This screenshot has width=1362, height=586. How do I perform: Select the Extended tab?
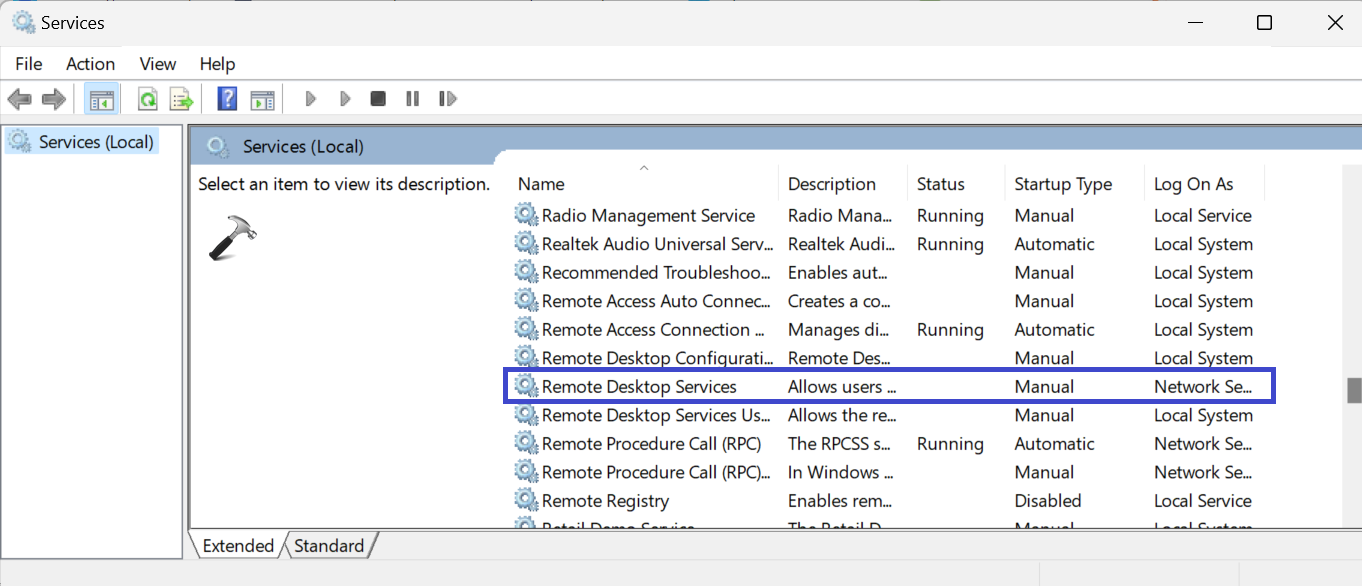(x=238, y=546)
